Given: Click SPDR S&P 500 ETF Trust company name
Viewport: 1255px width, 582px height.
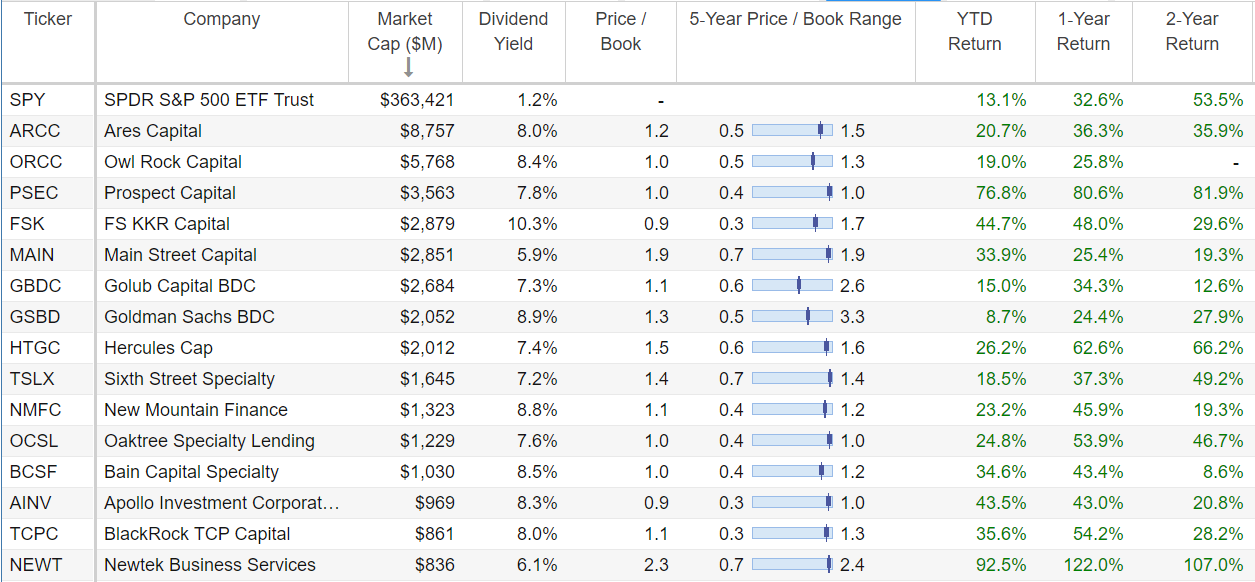Looking at the screenshot, I should point(209,100).
